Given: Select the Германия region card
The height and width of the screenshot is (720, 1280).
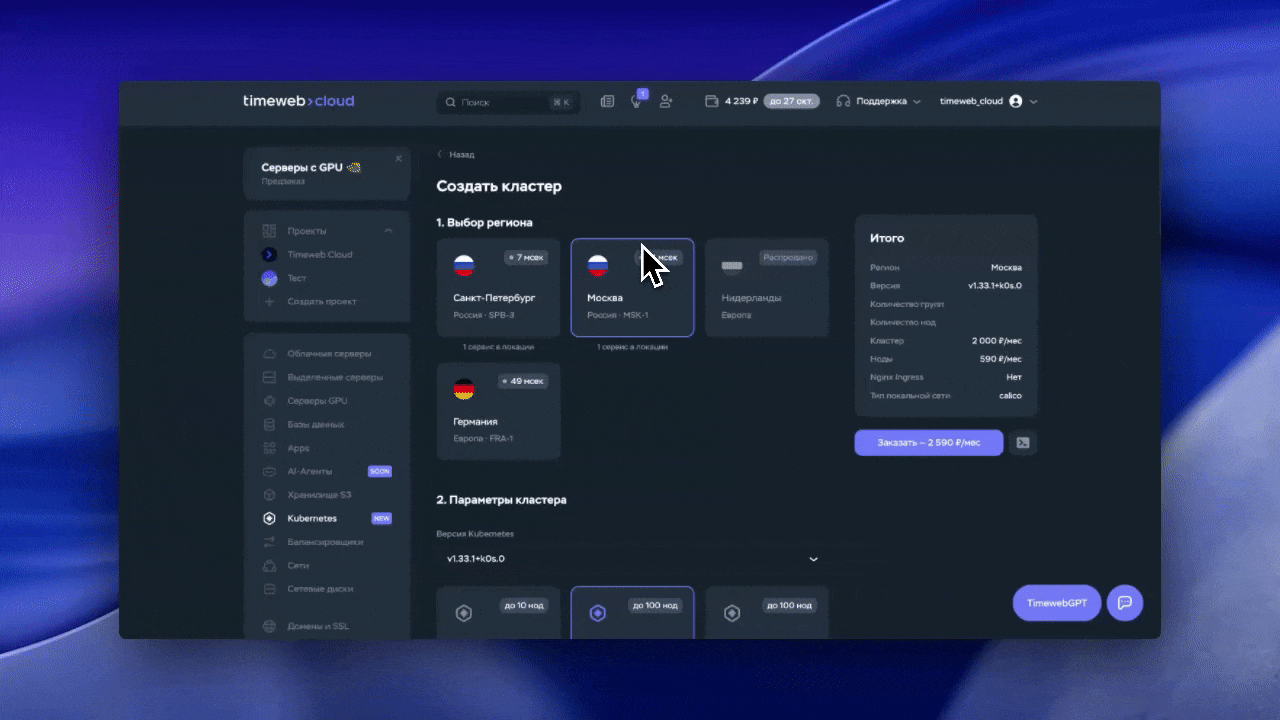Looking at the screenshot, I should click(498, 411).
